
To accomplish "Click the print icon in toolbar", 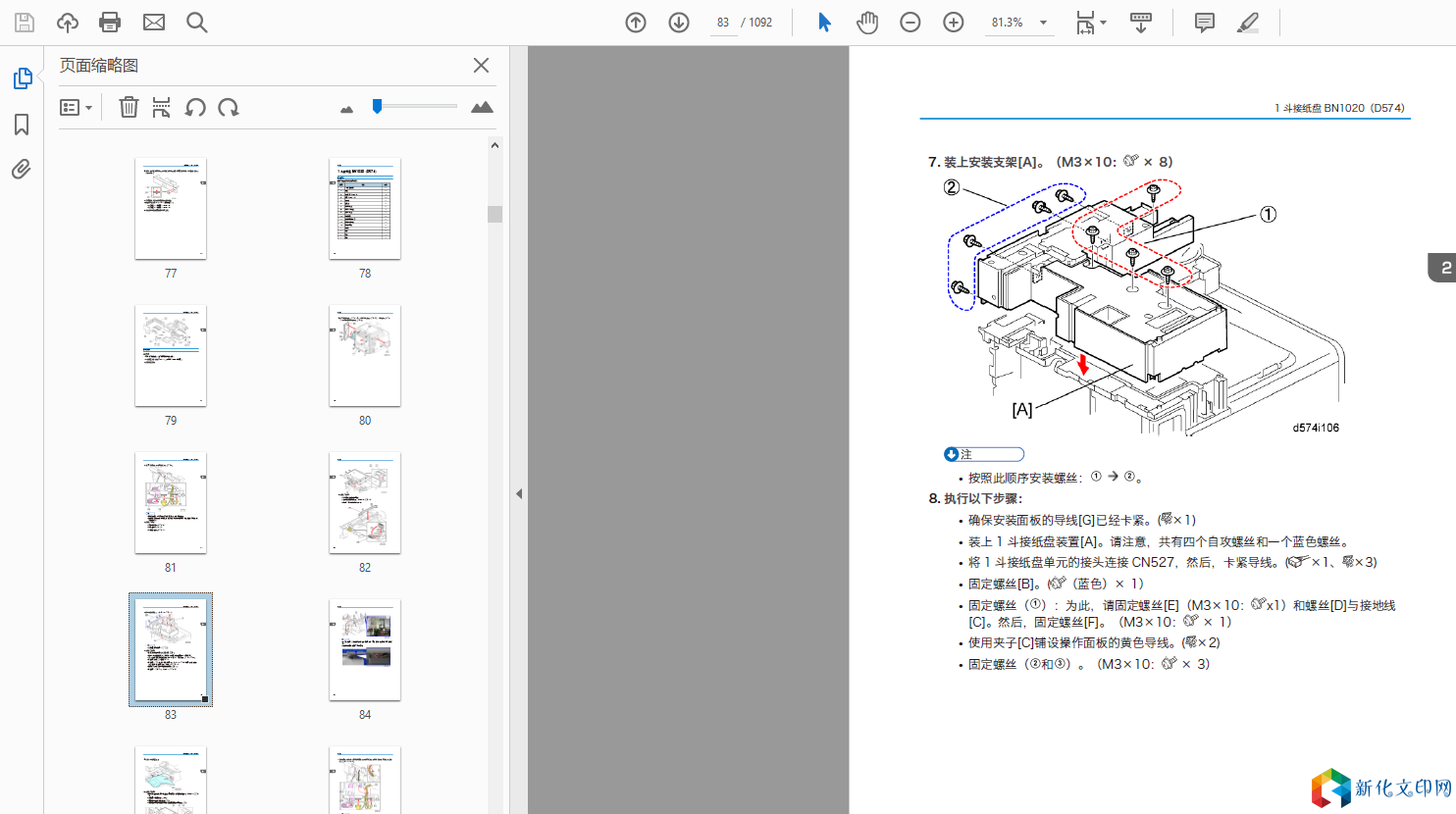I will [x=110, y=23].
